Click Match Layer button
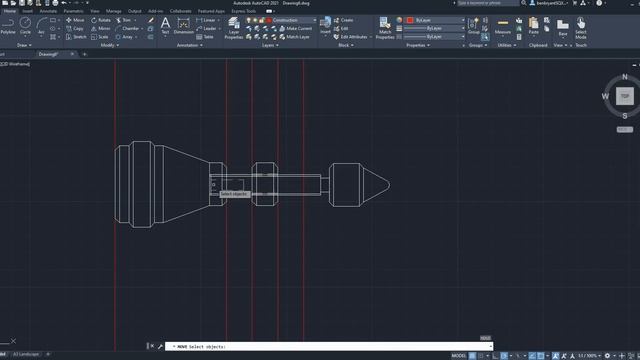Screen dimensions: 640x360 (295, 37)
